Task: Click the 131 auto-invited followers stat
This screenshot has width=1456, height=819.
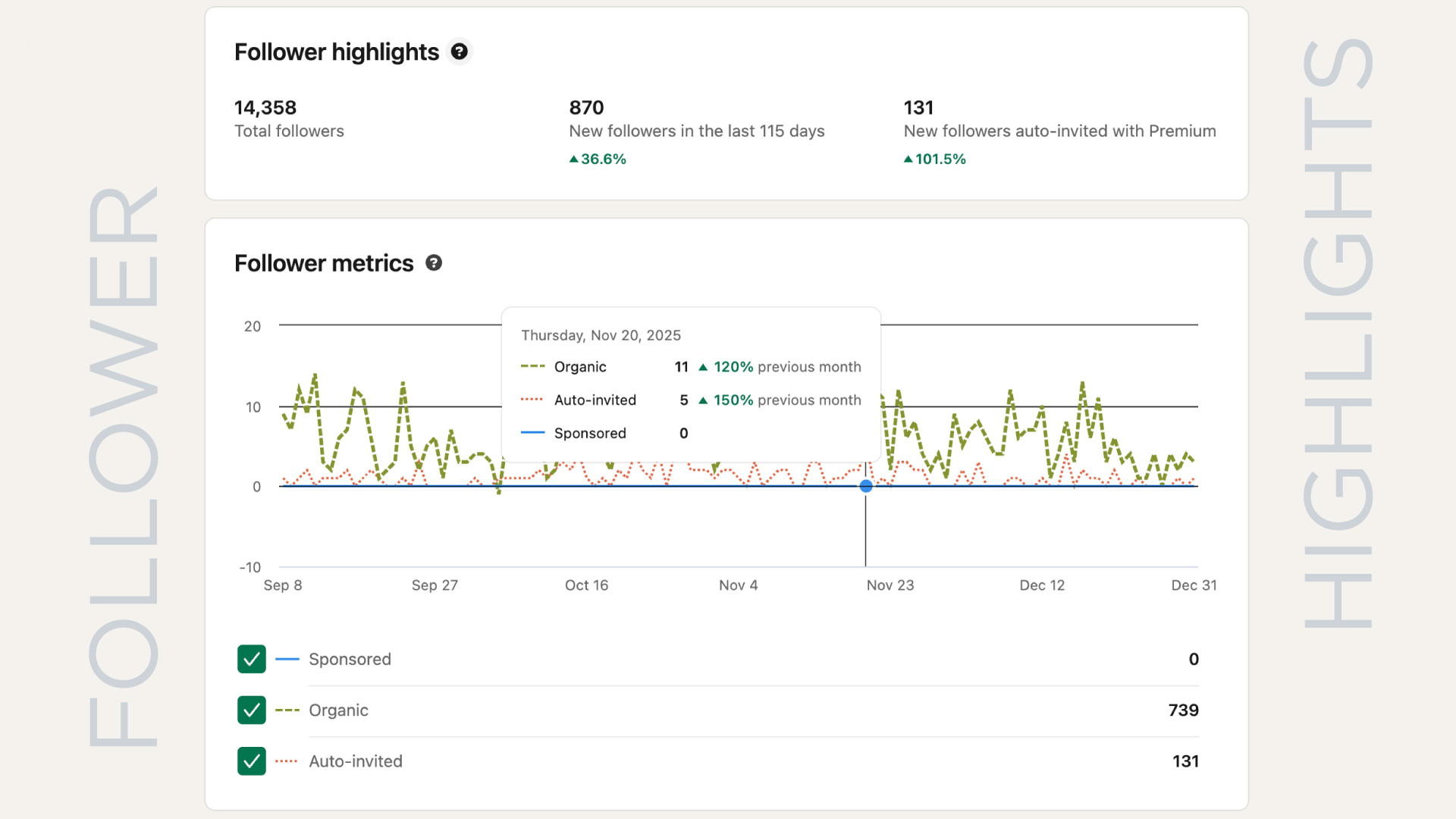Action: coord(918,108)
